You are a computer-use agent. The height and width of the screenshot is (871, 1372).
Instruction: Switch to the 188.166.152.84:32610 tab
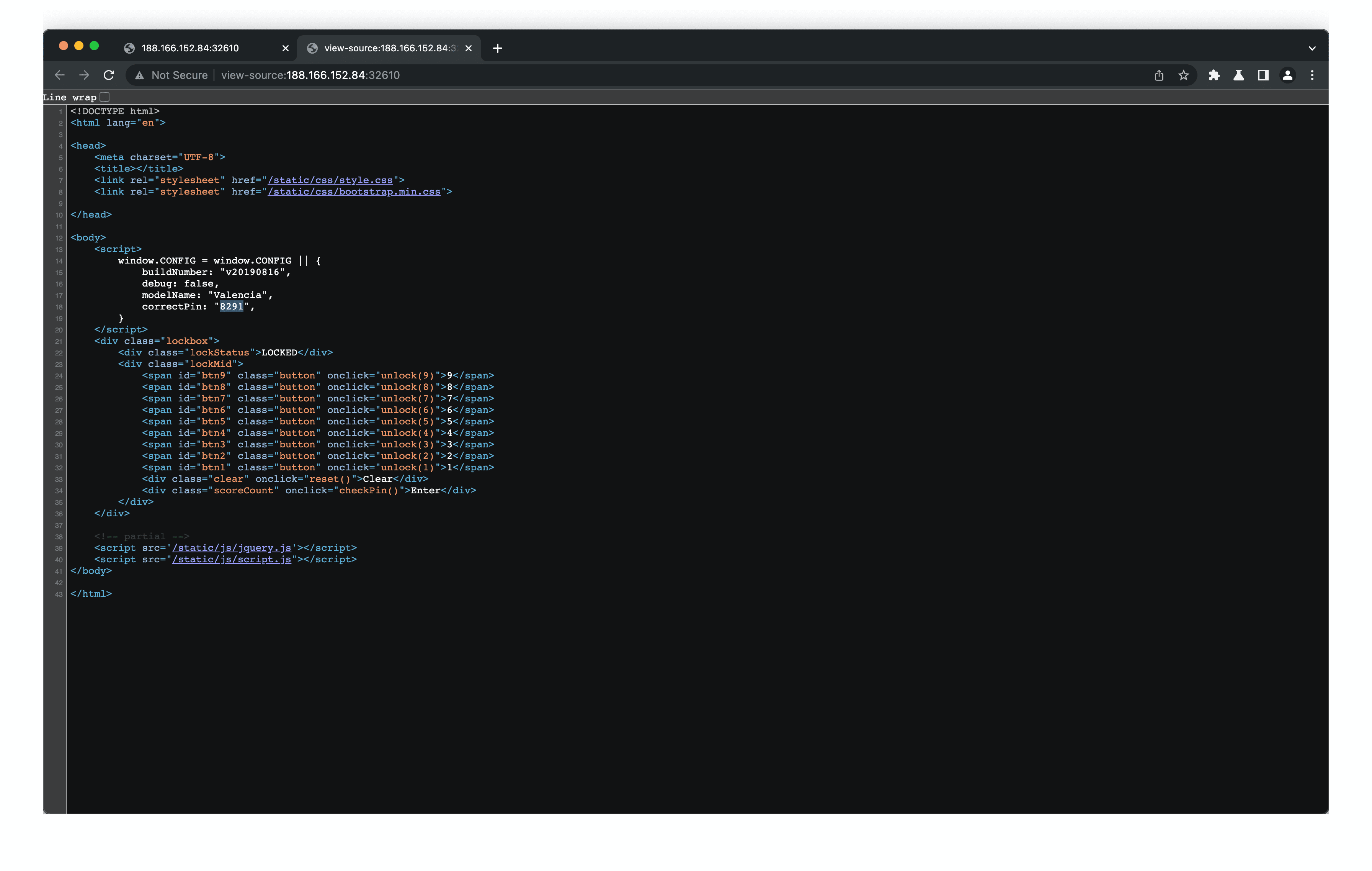click(x=190, y=48)
